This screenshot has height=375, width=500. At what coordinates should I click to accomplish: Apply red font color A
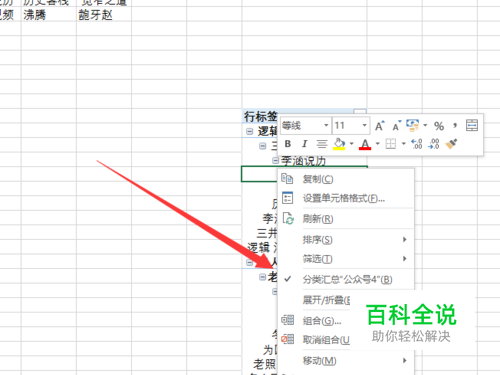pyautogui.click(x=365, y=144)
